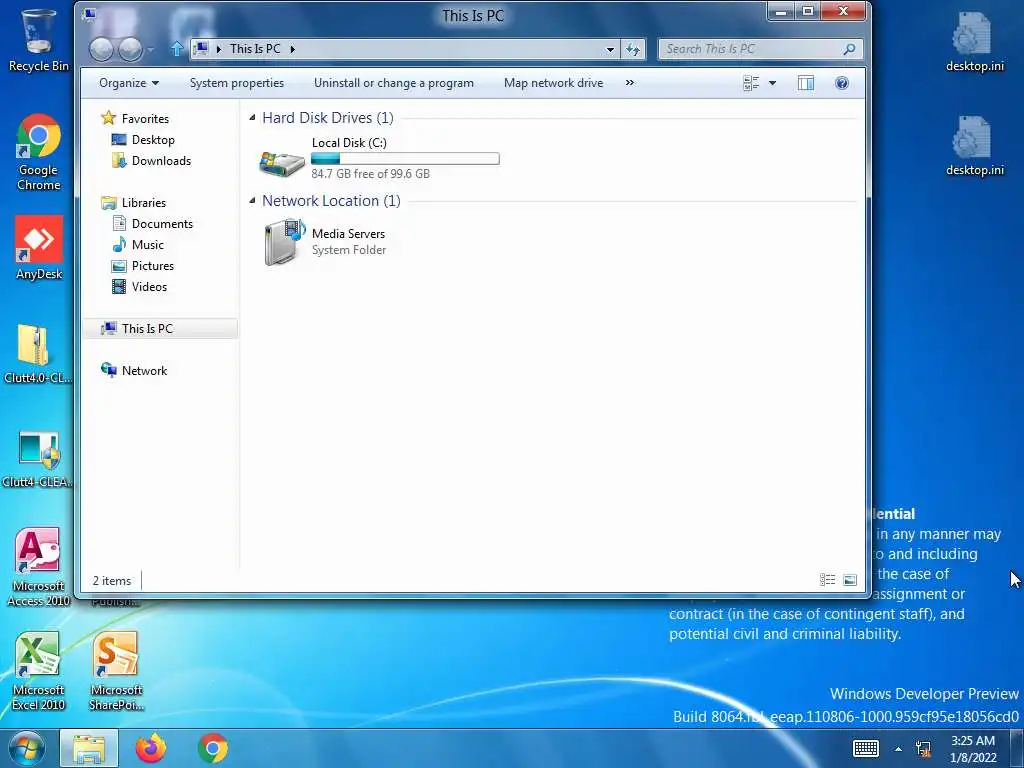Open Chrome from the taskbar
Image resolution: width=1024 pixels, height=768 pixels.
coord(213,748)
